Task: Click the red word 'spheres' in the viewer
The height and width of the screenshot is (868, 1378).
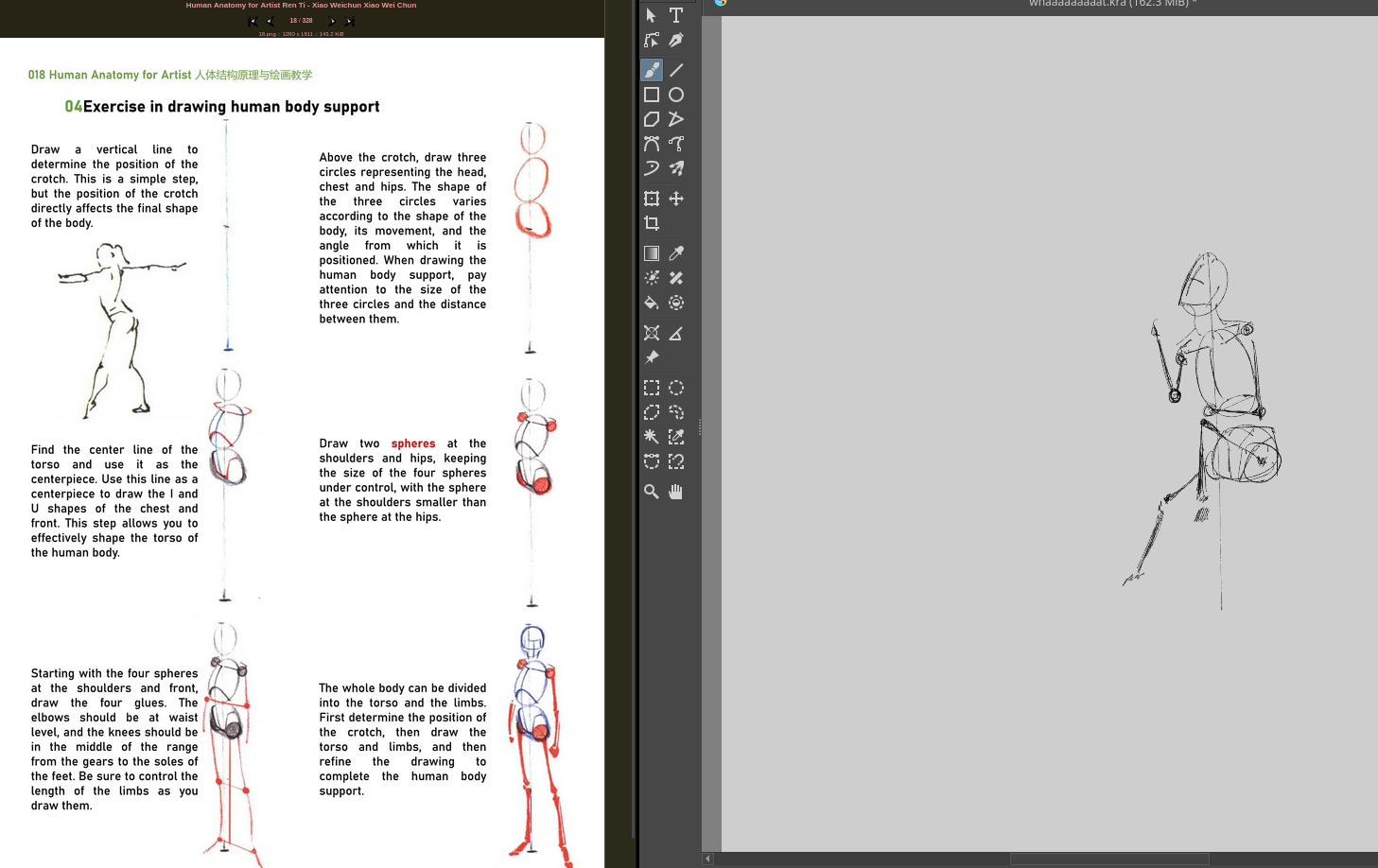Action: pyautogui.click(x=413, y=443)
